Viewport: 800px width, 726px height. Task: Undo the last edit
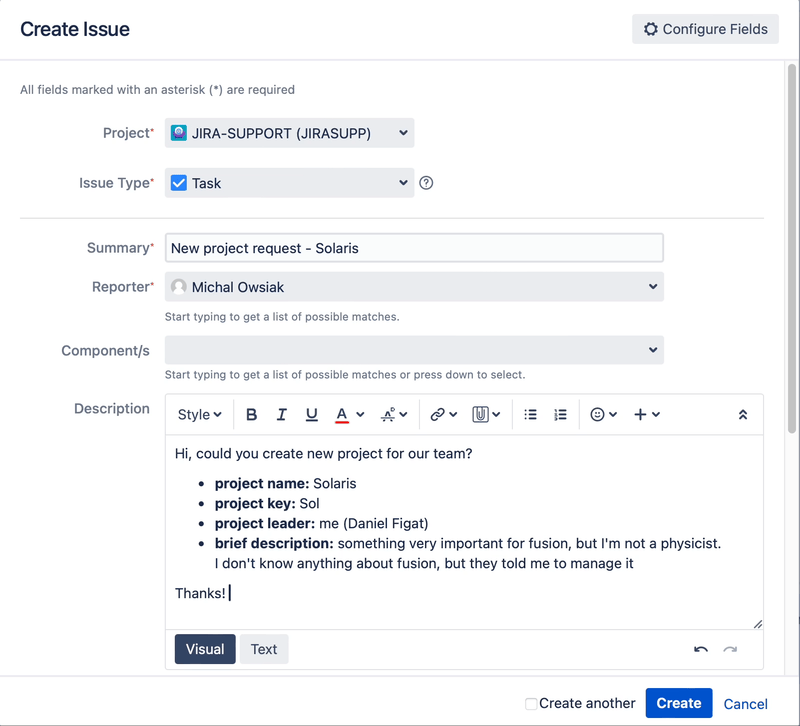click(701, 649)
